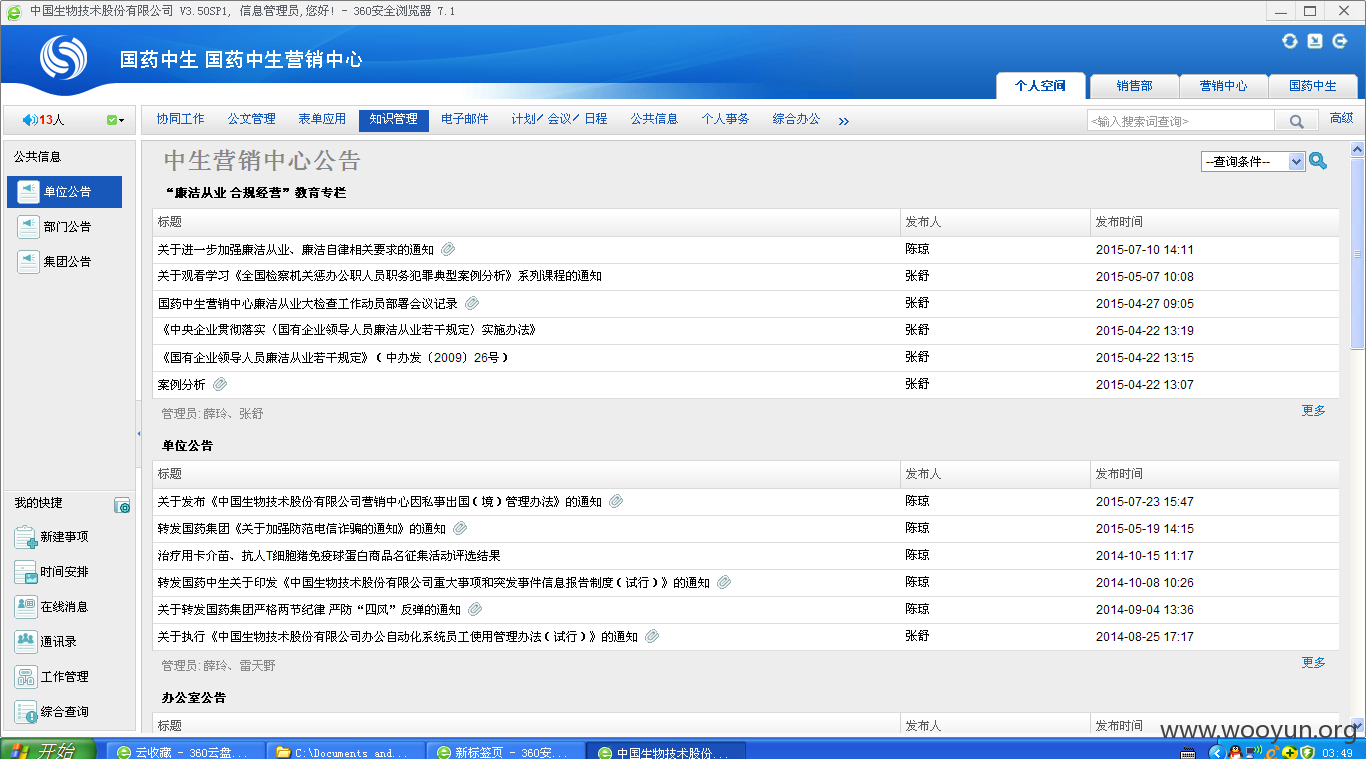Switch to 云收藏 taskbar window
1366x759 pixels.
(x=186, y=752)
